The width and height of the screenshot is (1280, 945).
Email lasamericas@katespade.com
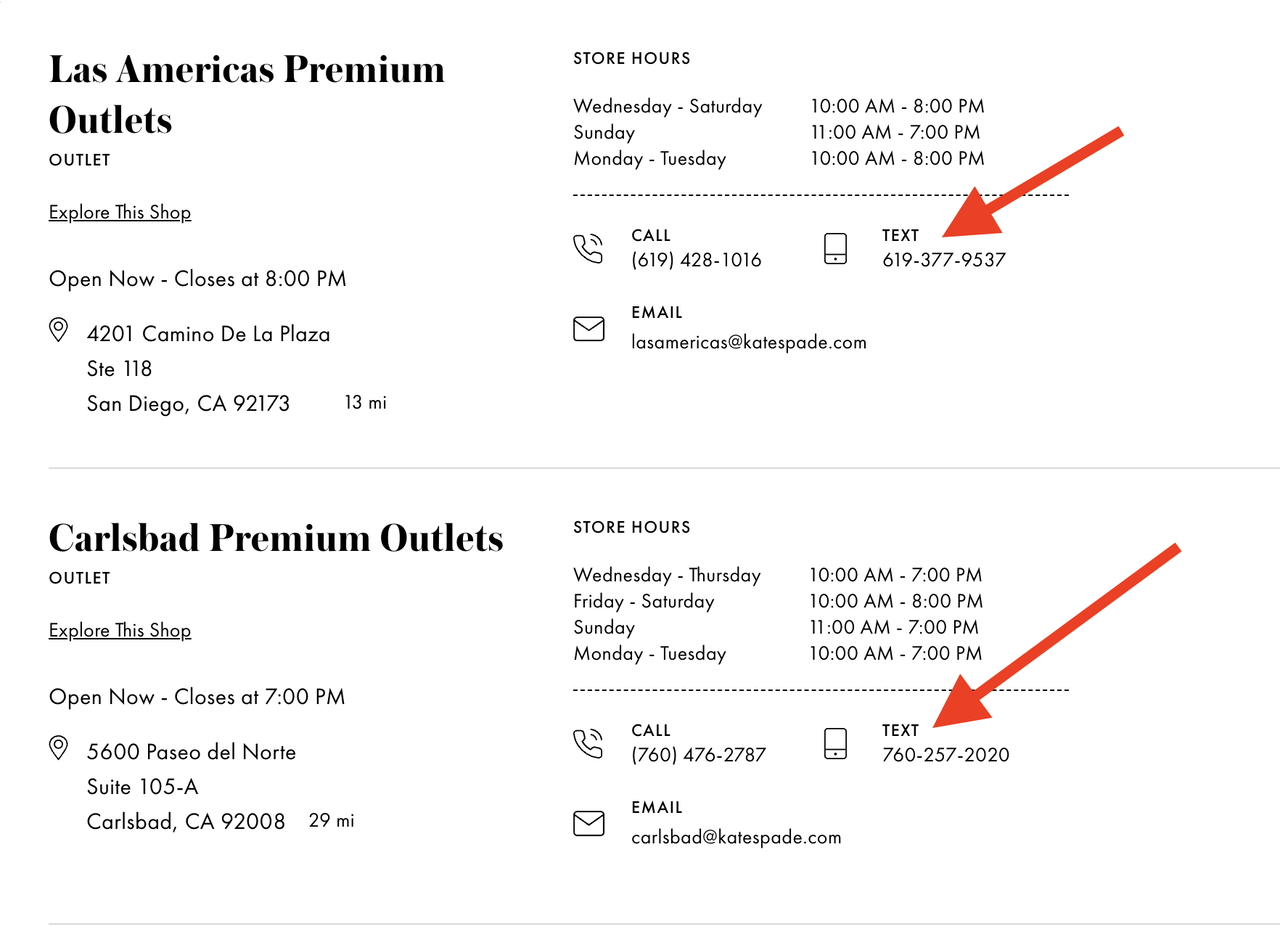coord(748,342)
